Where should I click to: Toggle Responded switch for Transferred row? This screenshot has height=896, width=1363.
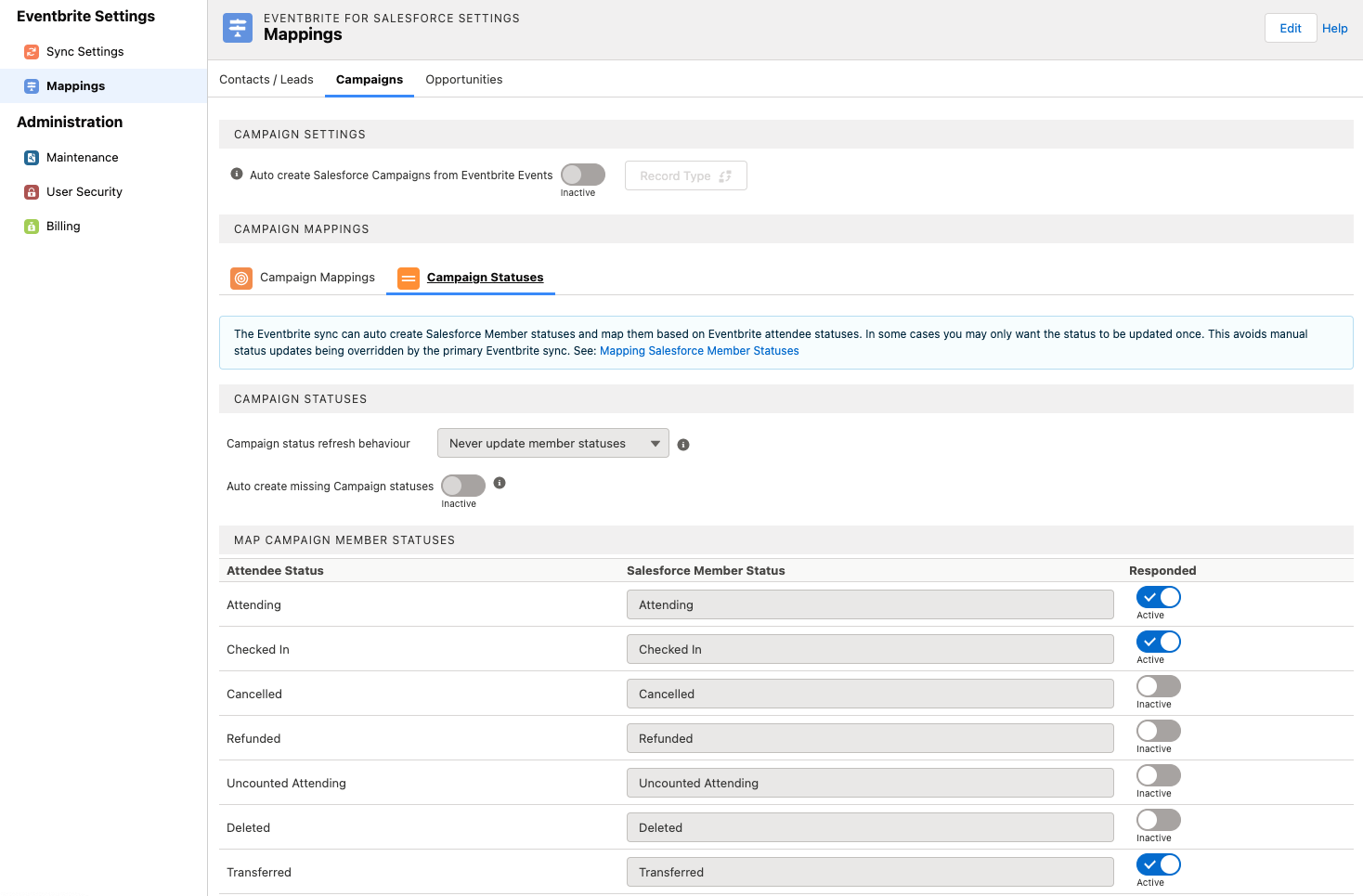1159,864
